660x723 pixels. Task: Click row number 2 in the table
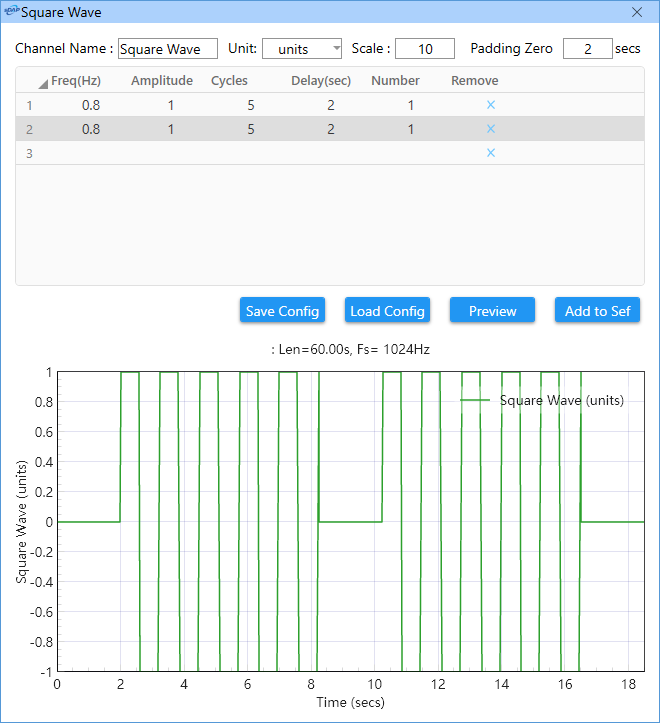[30, 130]
